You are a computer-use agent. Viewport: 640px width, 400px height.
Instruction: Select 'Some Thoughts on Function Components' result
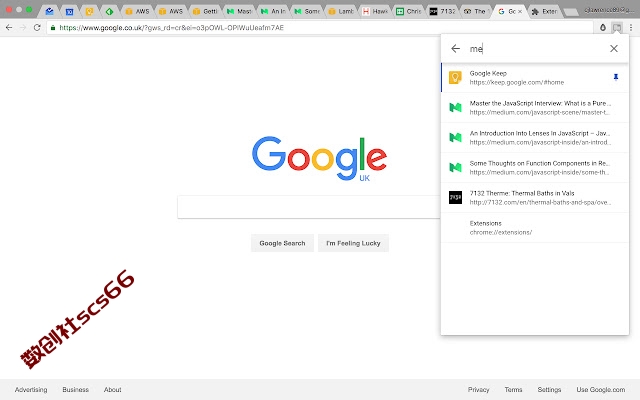point(535,167)
